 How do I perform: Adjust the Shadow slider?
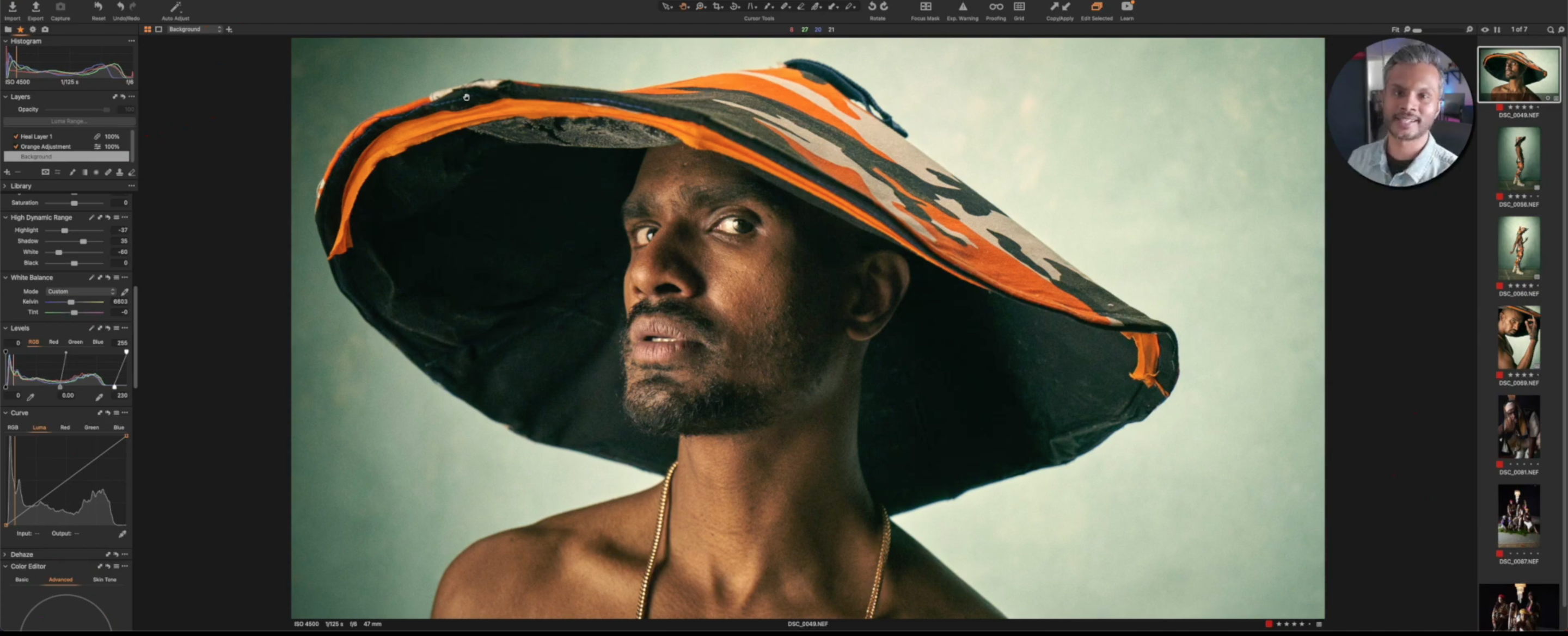[x=83, y=242]
